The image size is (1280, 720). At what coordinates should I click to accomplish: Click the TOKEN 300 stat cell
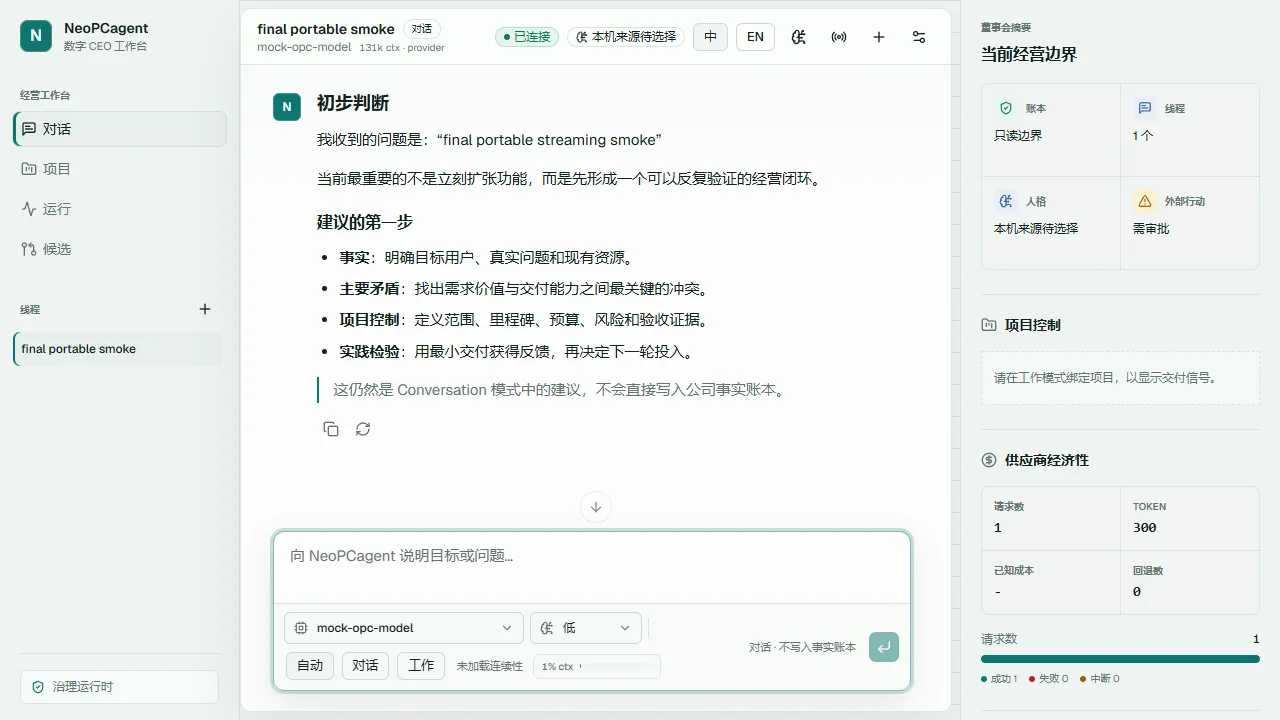coord(1190,518)
